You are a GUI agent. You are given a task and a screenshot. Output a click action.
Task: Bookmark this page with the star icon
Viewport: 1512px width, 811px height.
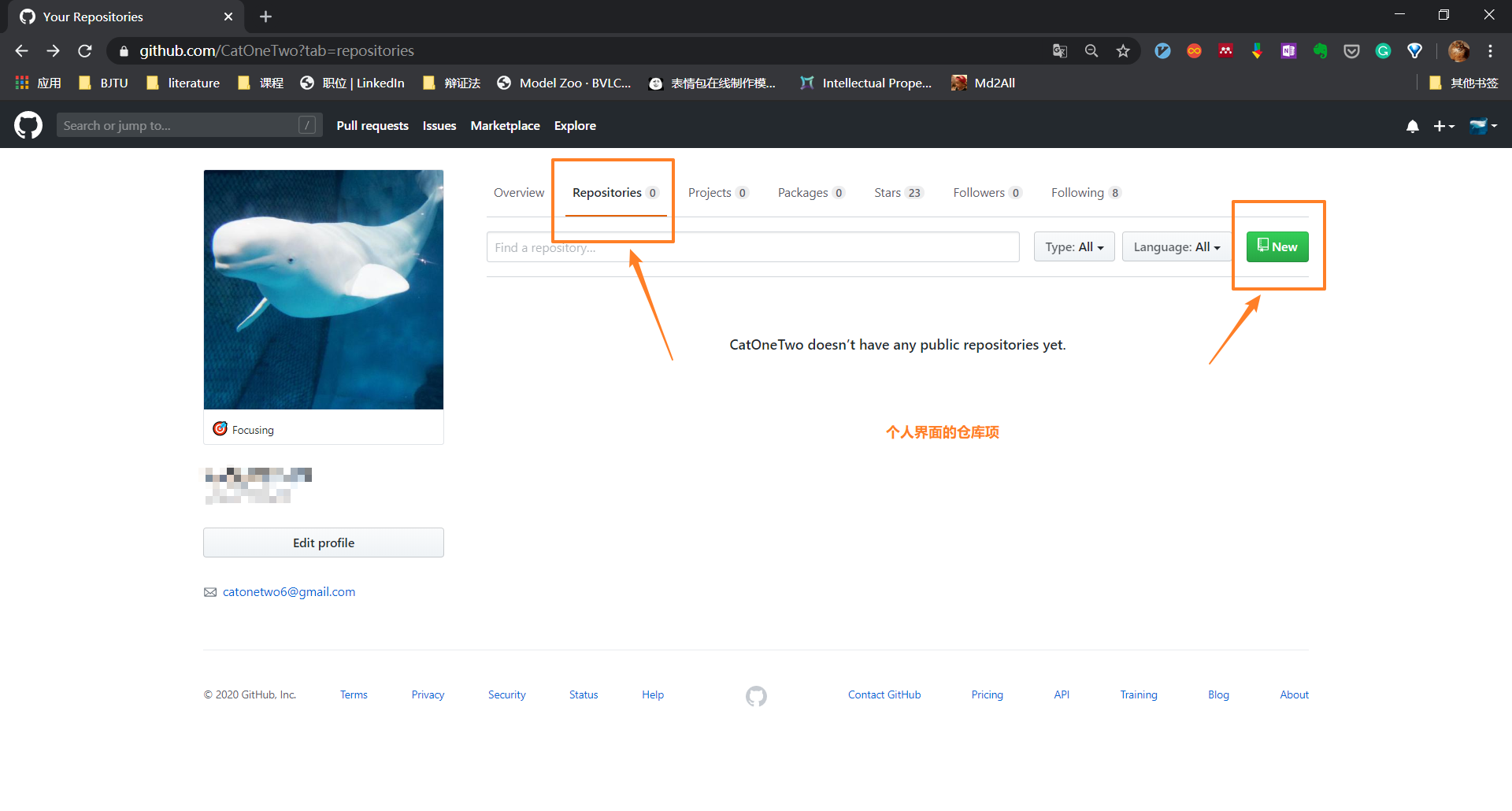[1123, 50]
